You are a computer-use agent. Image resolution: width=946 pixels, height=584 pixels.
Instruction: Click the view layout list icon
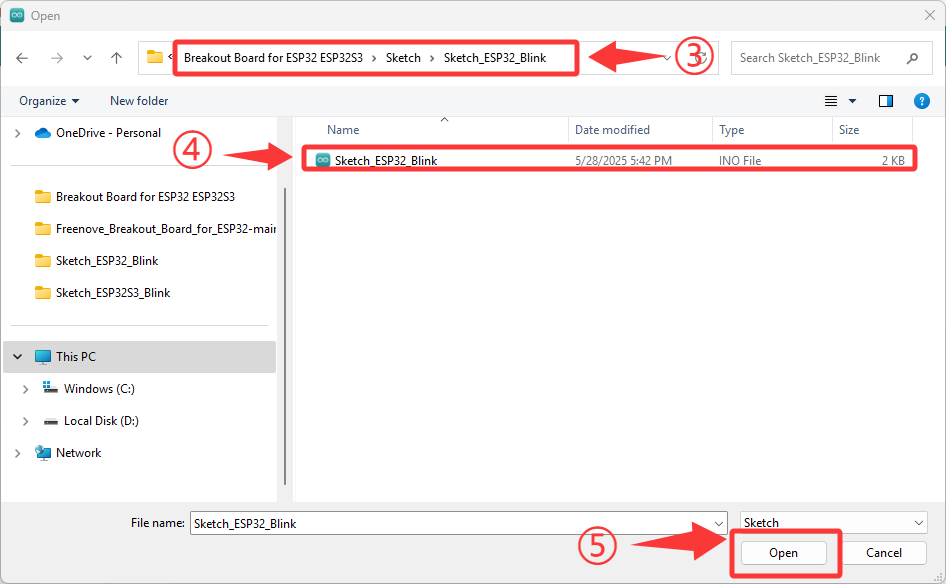831,101
